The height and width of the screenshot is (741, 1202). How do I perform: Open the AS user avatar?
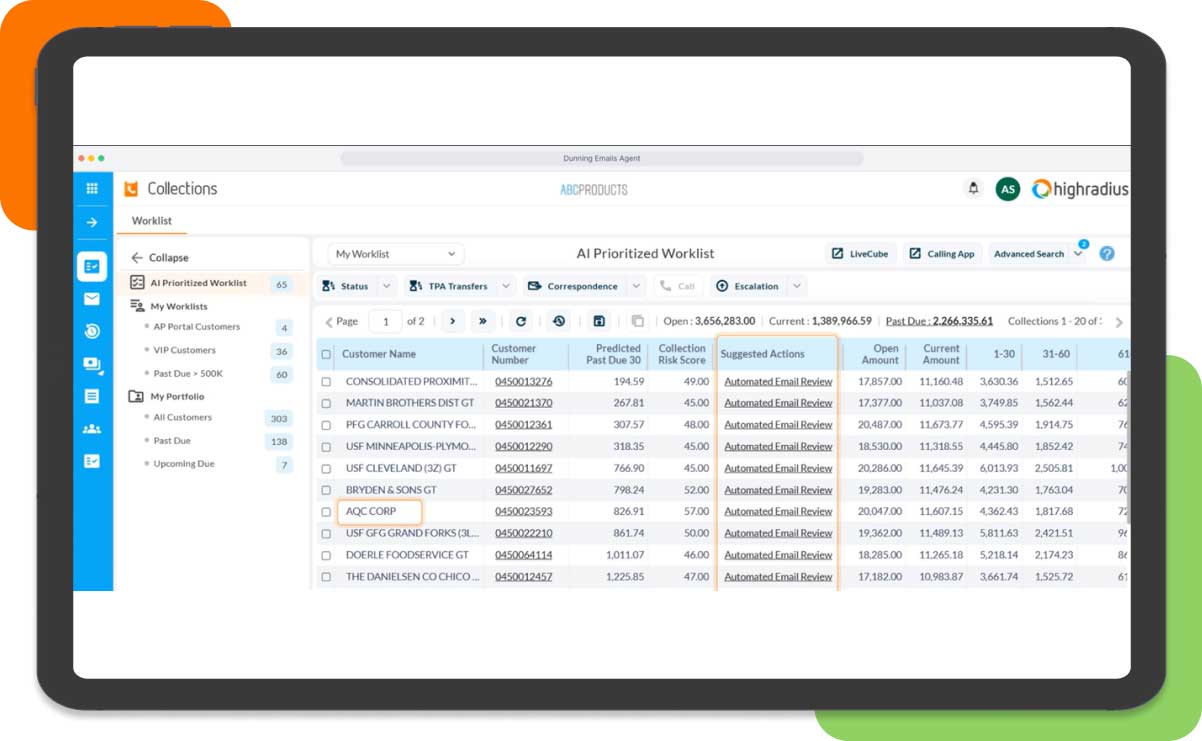coord(1008,189)
